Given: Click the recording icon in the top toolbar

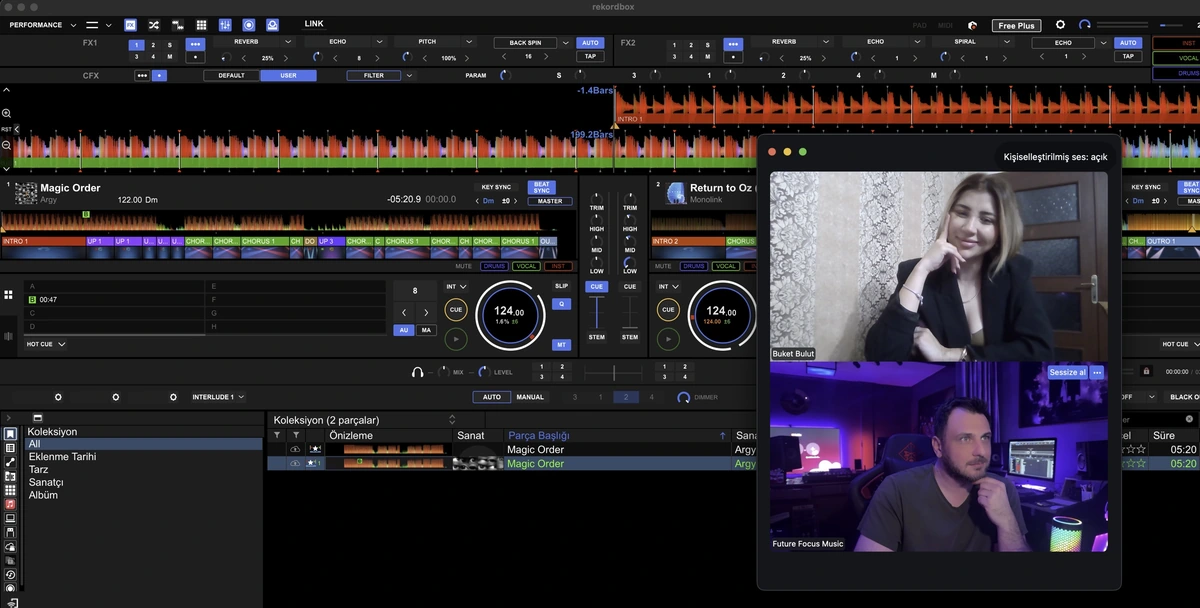Looking at the screenshot, I should coord(249,25).
